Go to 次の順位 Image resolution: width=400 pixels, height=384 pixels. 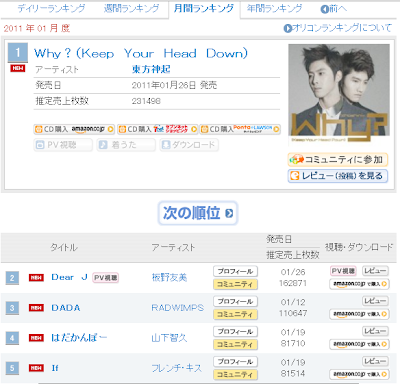tap(198, 213)
